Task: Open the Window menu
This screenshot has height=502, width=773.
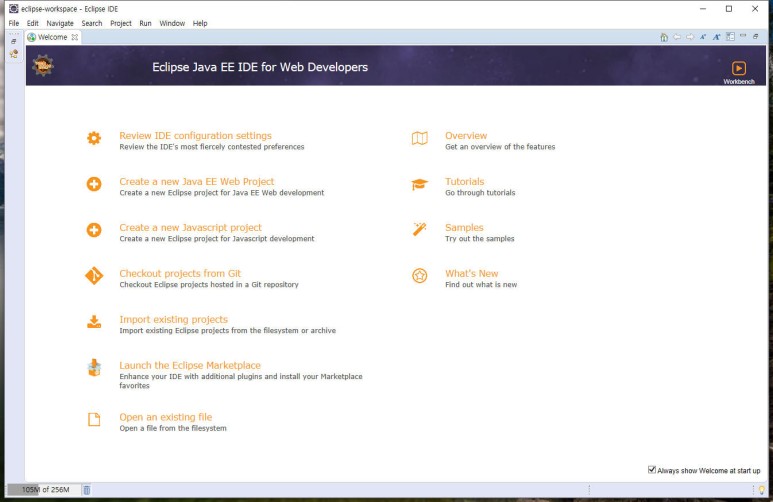Action: click(x=172, y=23)
